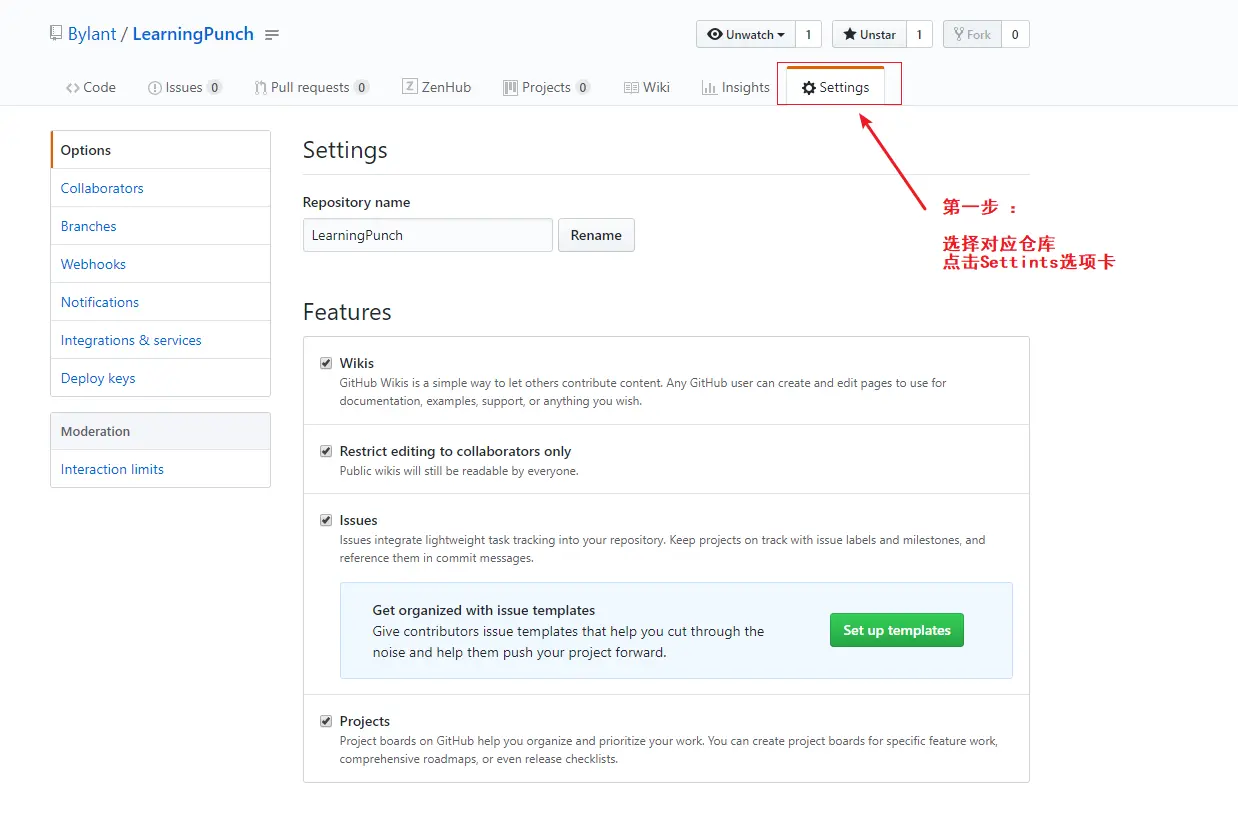Switch to the Issues tab
This screenshot has height=831, width=1238.
(x=185, y=87)
